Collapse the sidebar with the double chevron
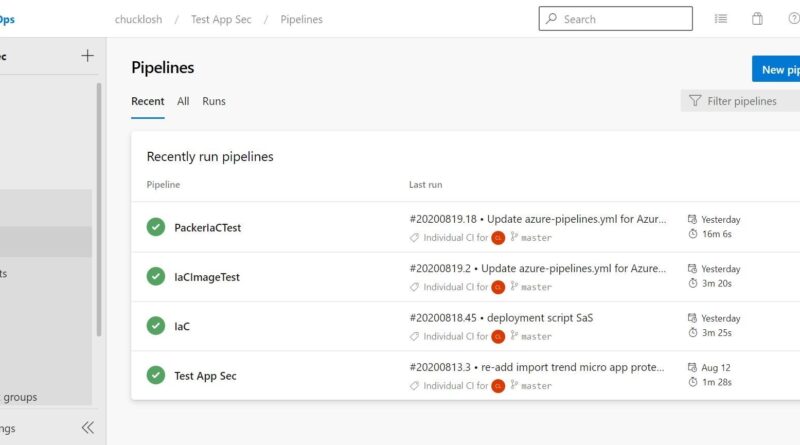The width and height of the screenshot is (800, 445). click(88, 428)
